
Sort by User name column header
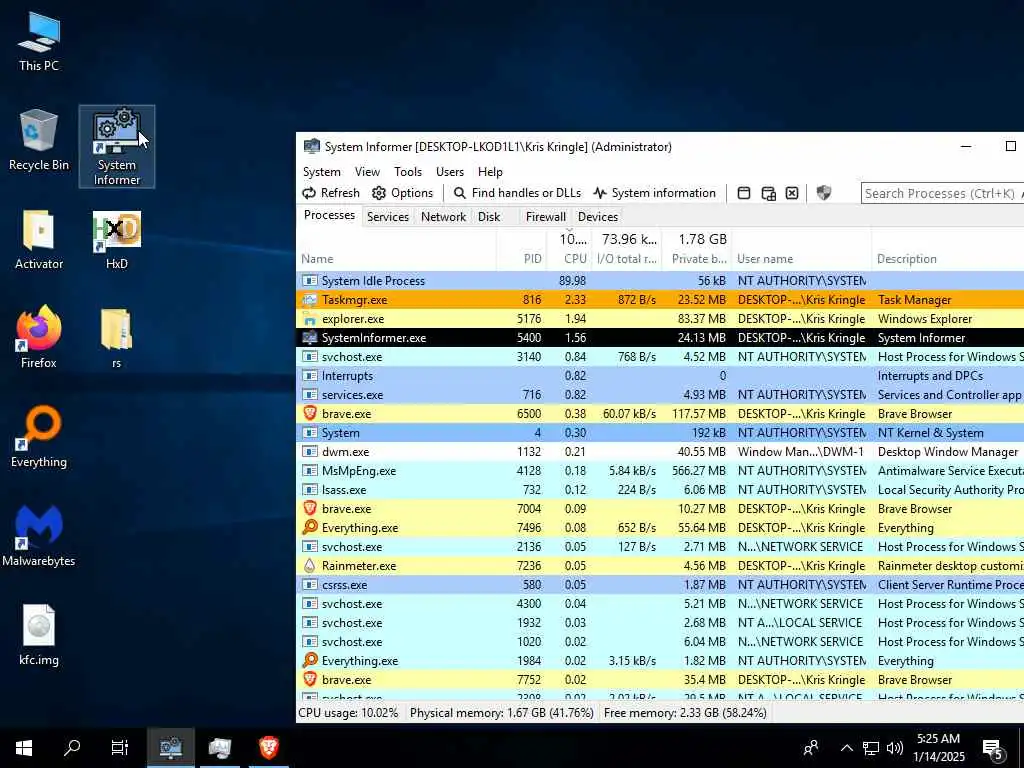(x=801, y=259)
